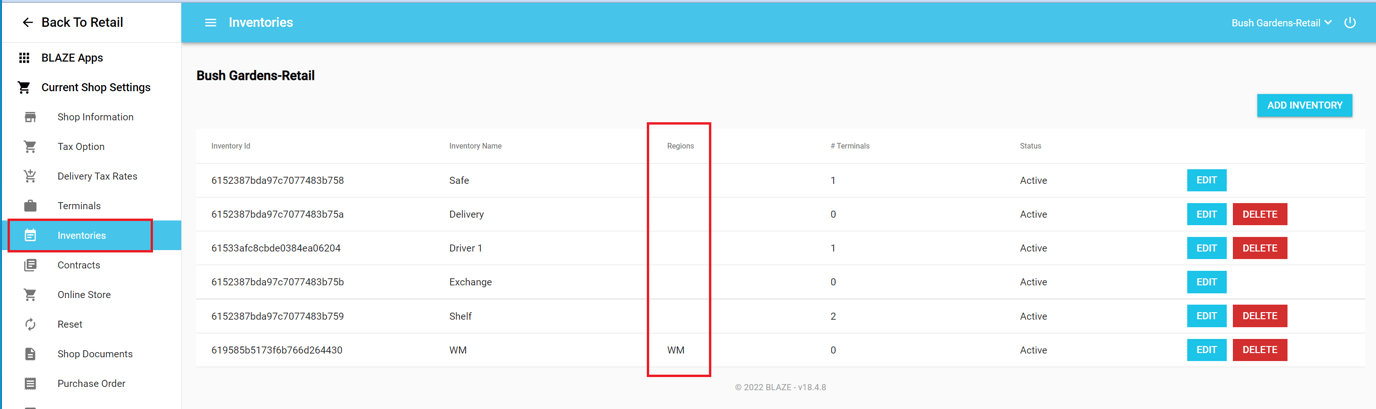Click the Tax Option cart icon

coord(30,147)
